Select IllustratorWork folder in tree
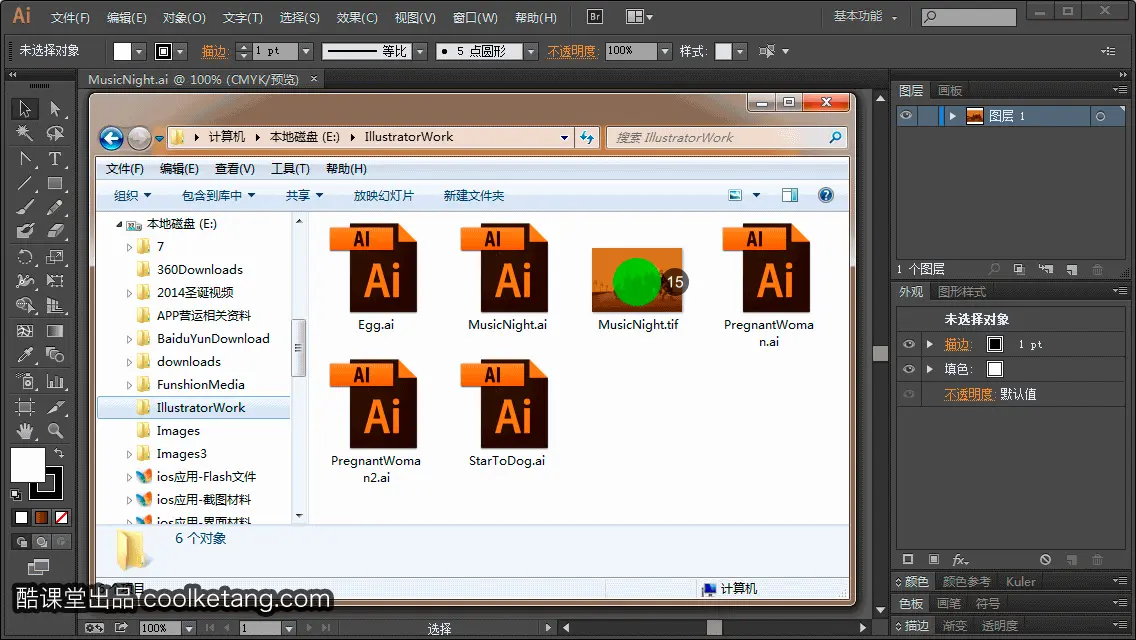1136x640 pixels. click(201, 408)
